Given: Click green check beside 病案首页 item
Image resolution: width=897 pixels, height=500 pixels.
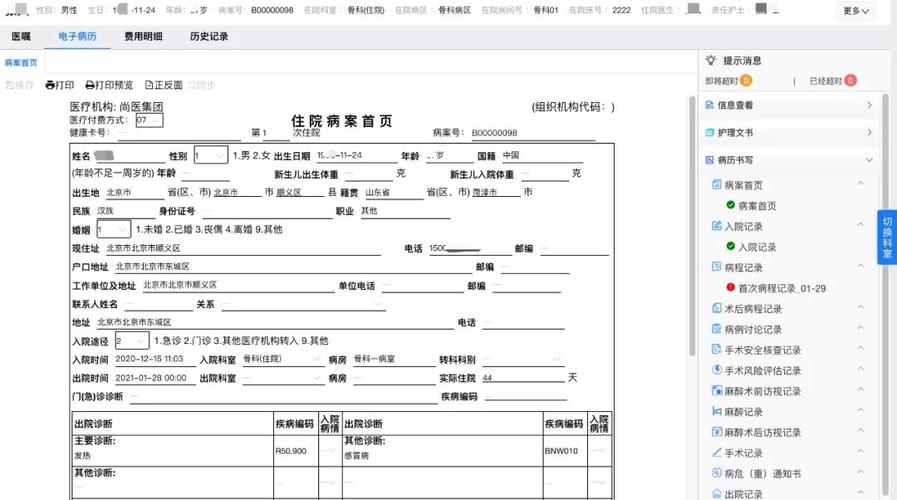Looking at the screenshot, I should tap(731, 205).
